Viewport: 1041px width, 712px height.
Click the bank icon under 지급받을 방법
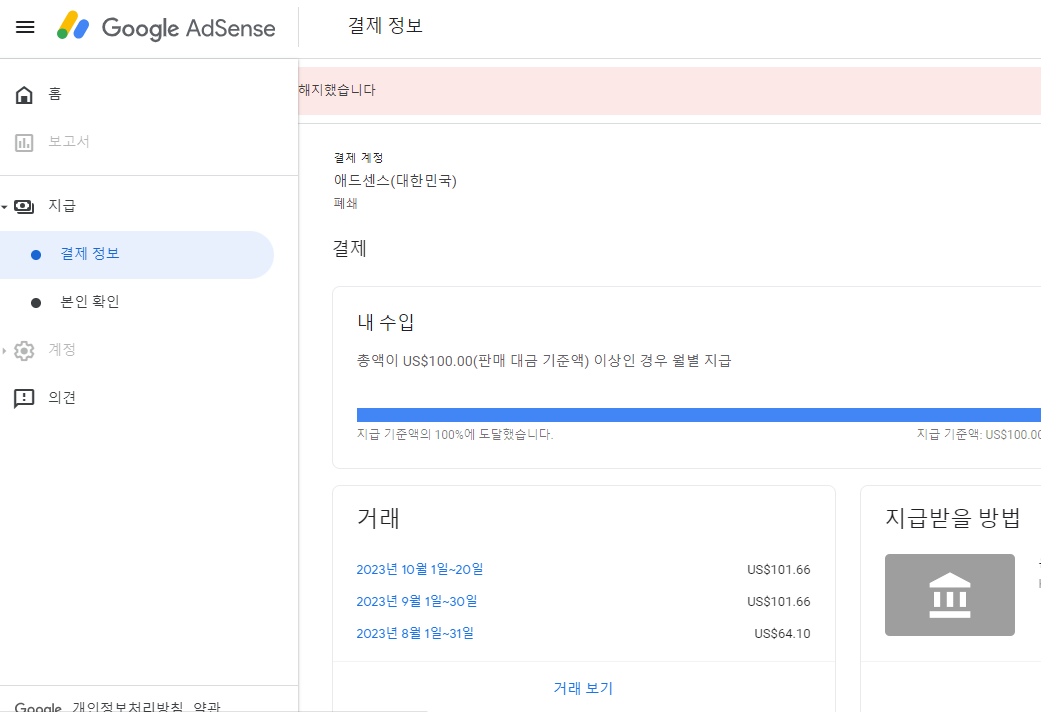pyautogui.click(x=949, y=594)
